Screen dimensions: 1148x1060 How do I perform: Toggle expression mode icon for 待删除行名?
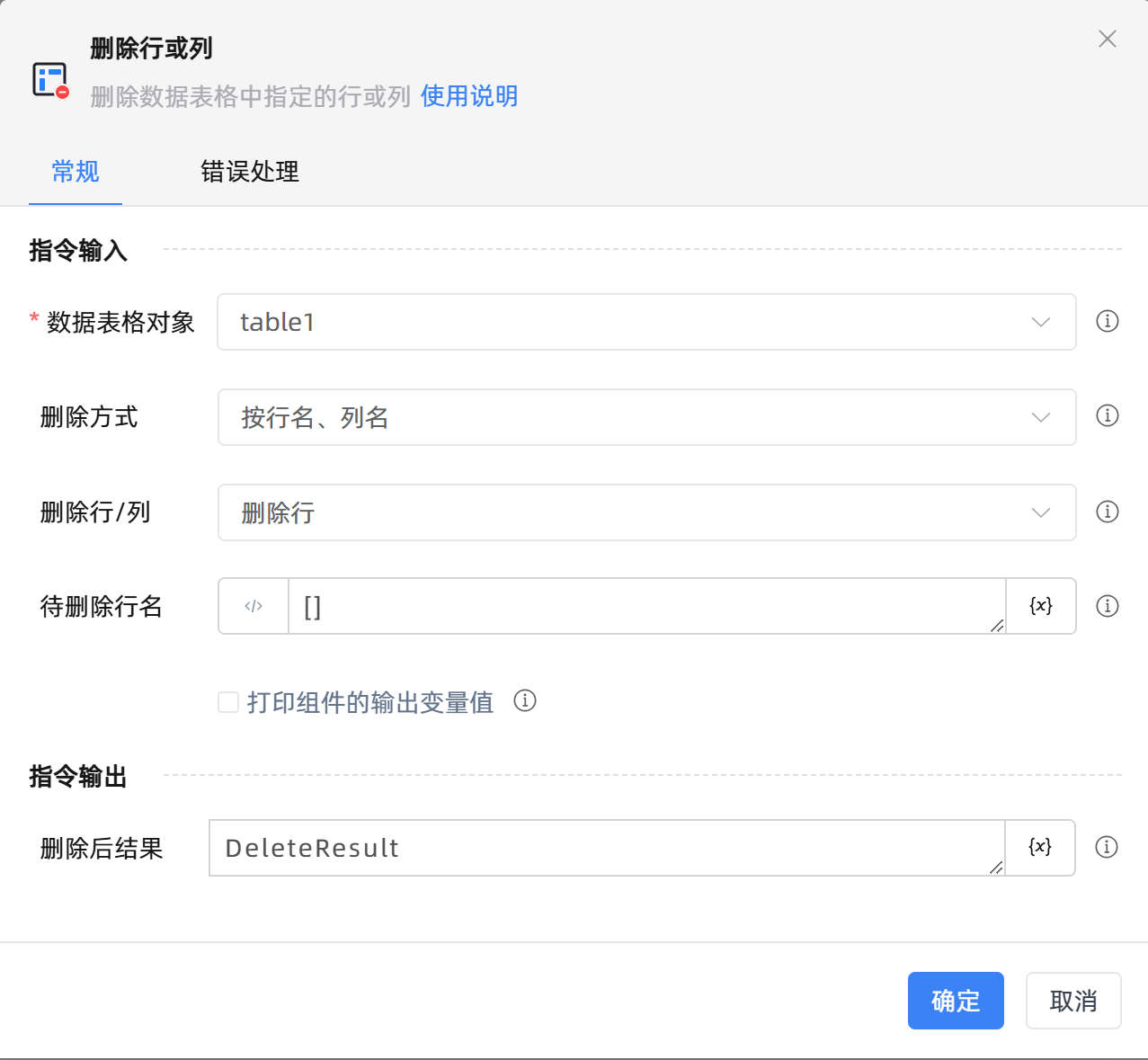pyautogui.click(x=254, y=606)
